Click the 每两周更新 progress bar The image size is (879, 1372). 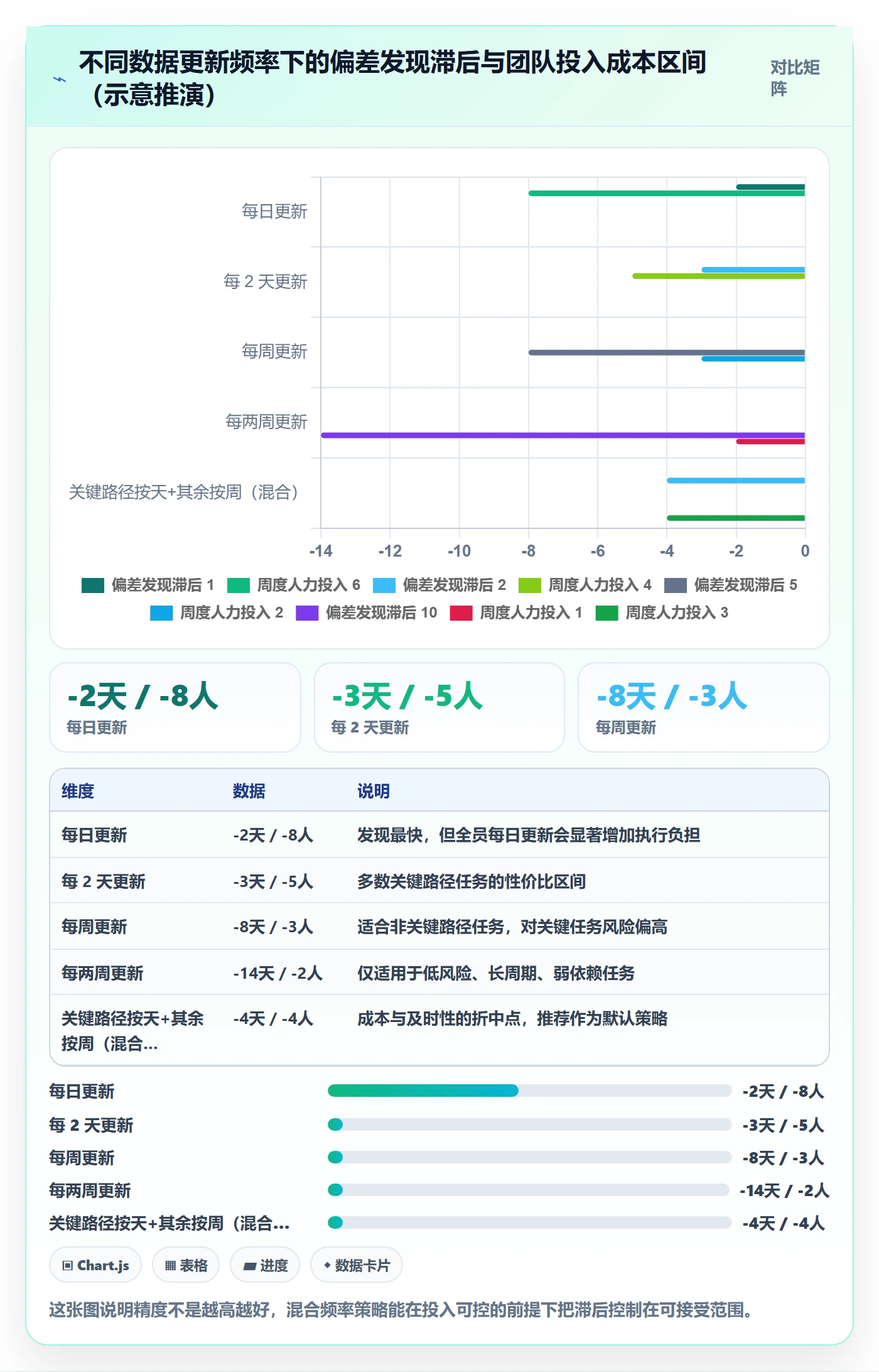pyautogui.click(x=528, y=1190)
